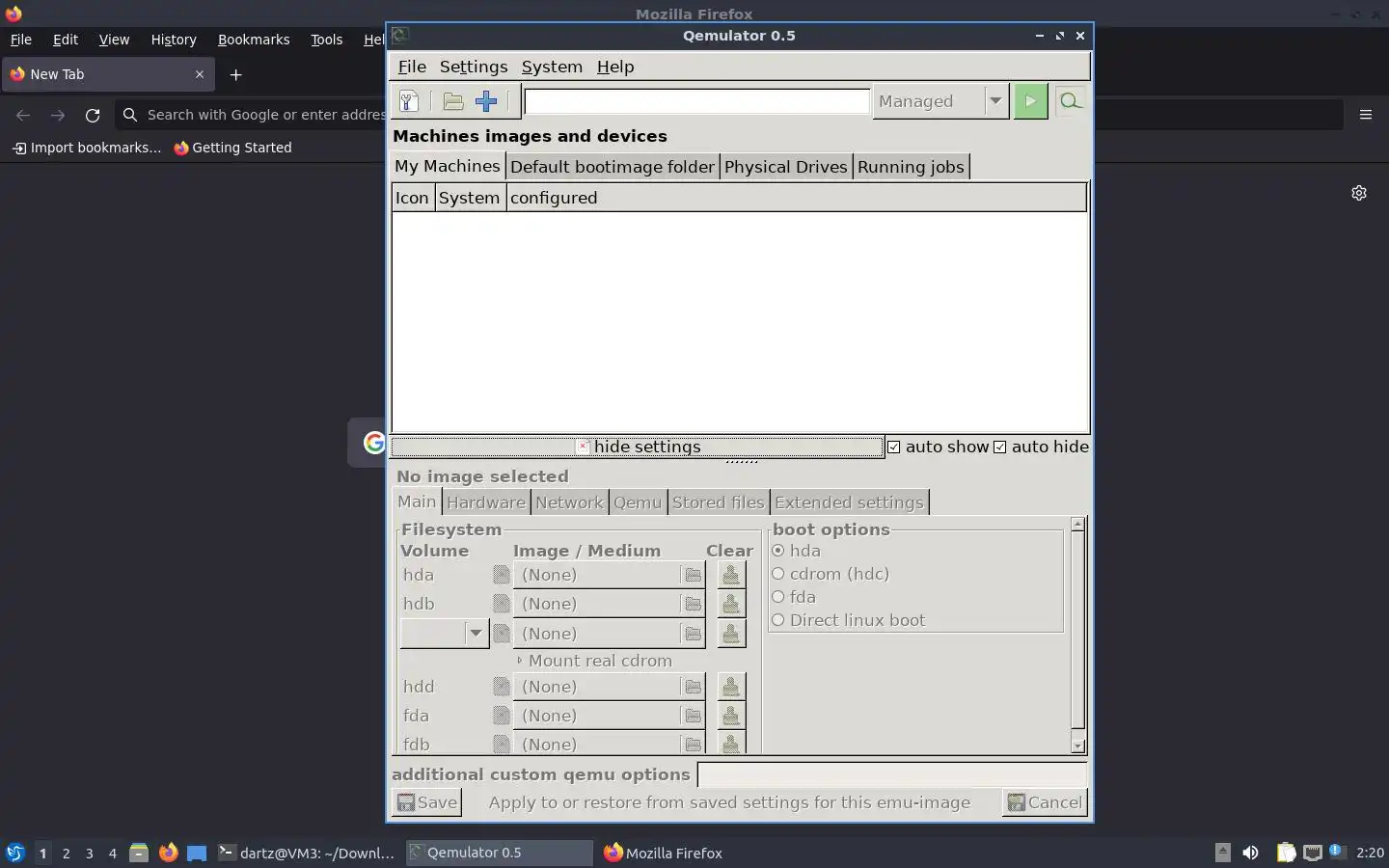Open the Help menu in Qemulator
The height and width of the screenshot is (868, 1389).
[615, 67]
